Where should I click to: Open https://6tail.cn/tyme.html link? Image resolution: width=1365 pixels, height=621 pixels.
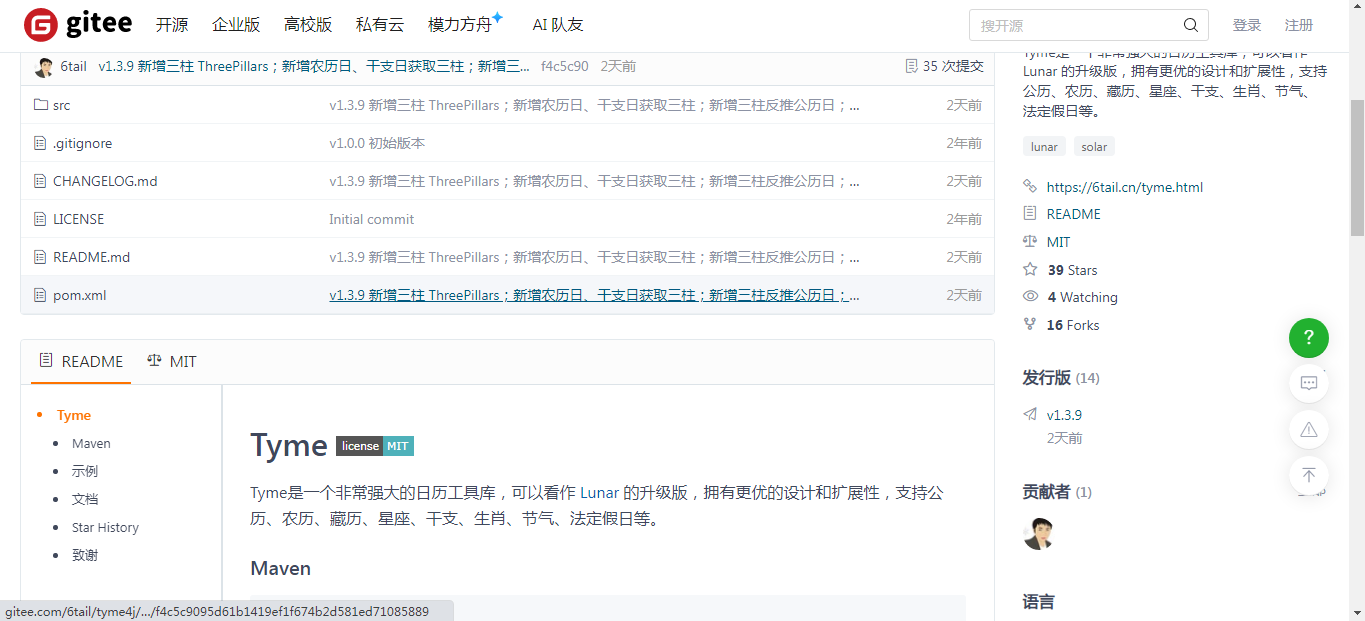(1125, 187)
